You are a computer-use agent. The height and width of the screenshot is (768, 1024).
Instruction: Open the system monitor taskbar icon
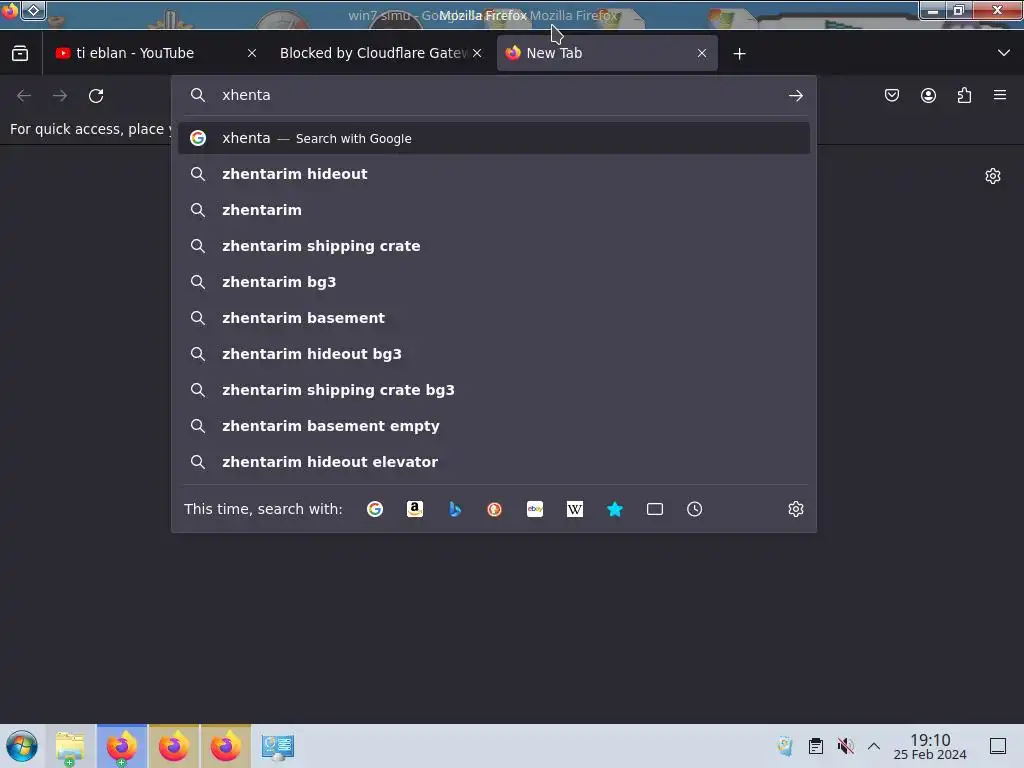[x=278, y=746]
